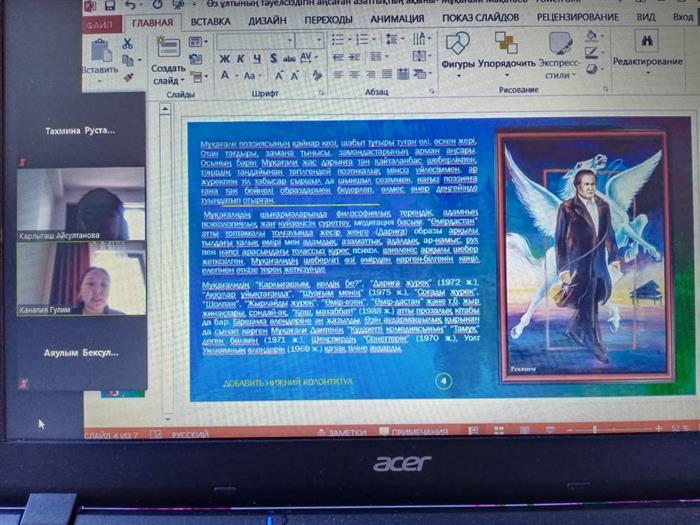Screen dimensions: 700x525
Task: Toggle bold (Ж) formatting
Action: tap(224, 58)
